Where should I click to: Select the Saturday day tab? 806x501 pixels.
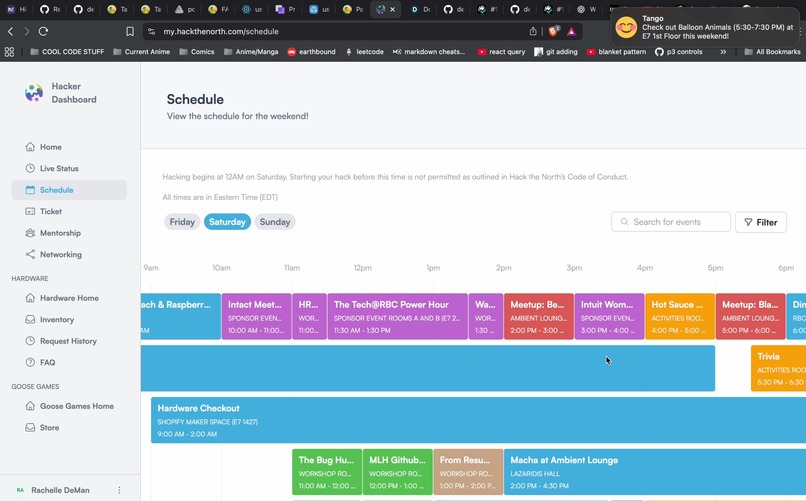[x=227, y=222]
